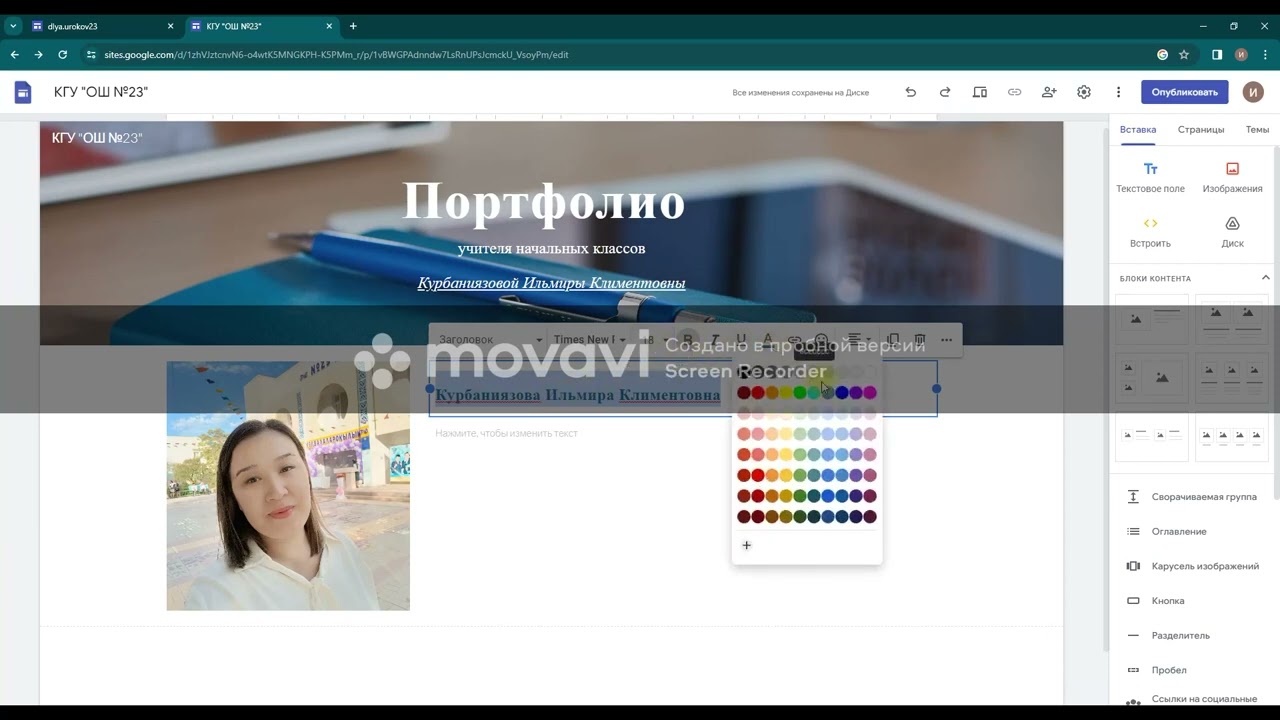The width and height of the screenshot is (1280, 720).
Task: Open site settings gear
Action: point(1084,92)
